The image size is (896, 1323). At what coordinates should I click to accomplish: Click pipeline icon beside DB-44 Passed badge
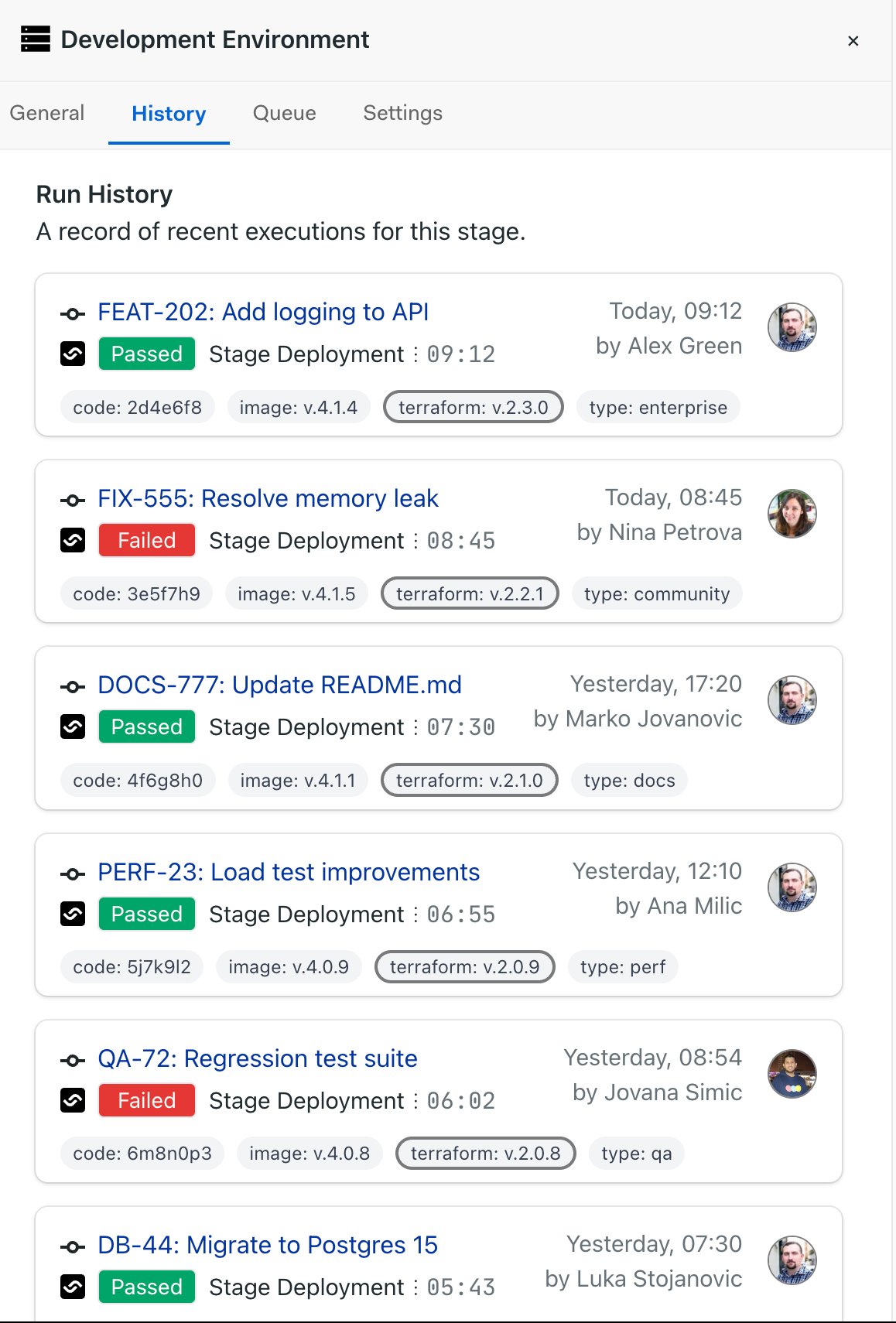73,1287
